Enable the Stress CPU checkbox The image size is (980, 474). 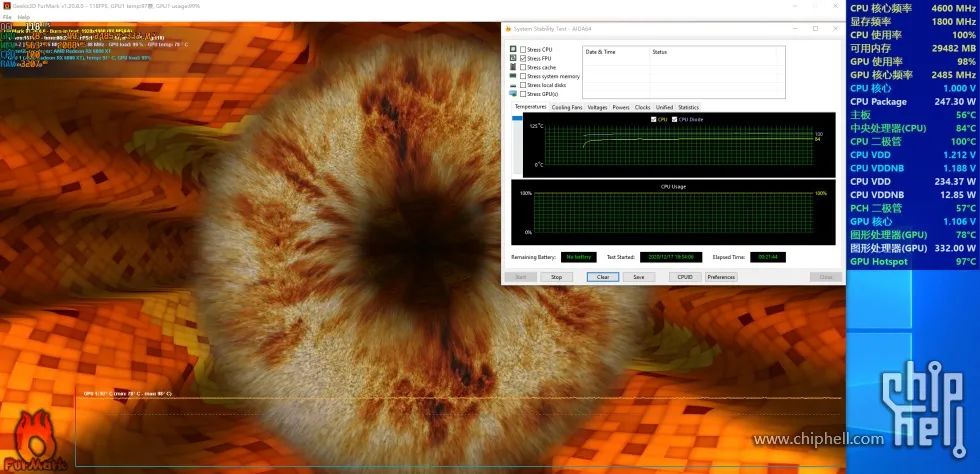(x=523, y=49)
